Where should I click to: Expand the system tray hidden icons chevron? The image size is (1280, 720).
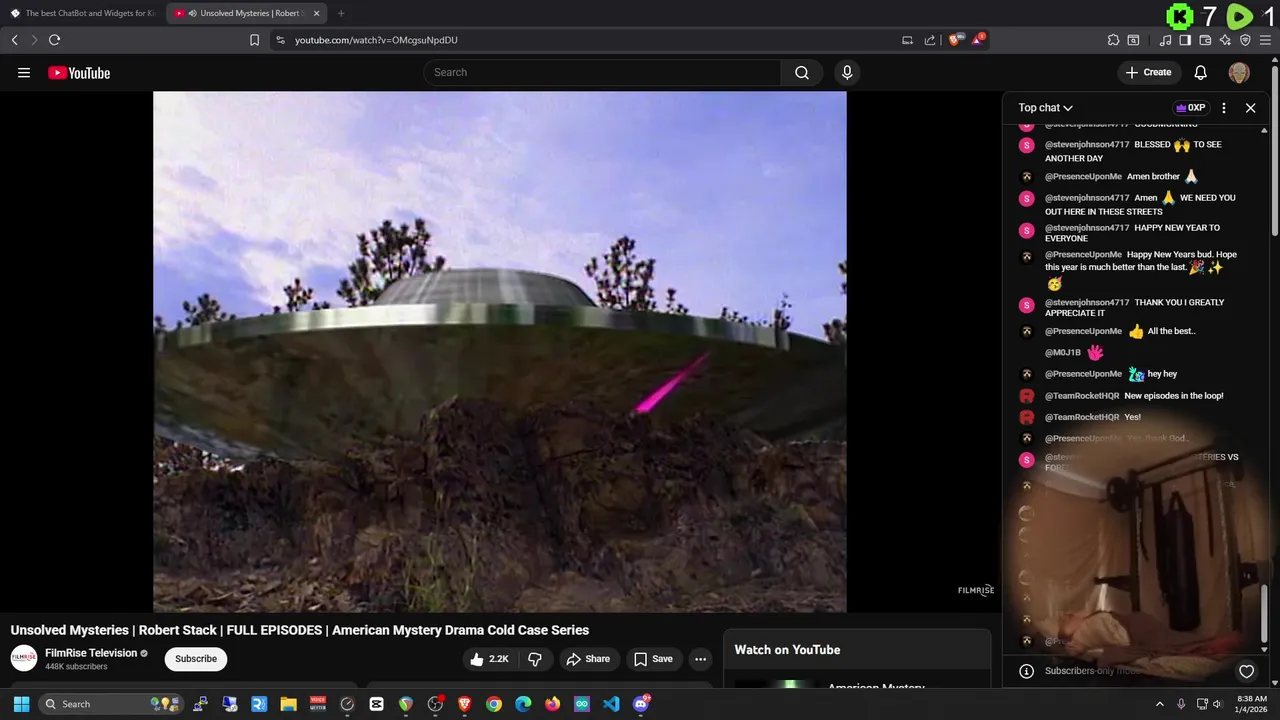[1160, 704]
